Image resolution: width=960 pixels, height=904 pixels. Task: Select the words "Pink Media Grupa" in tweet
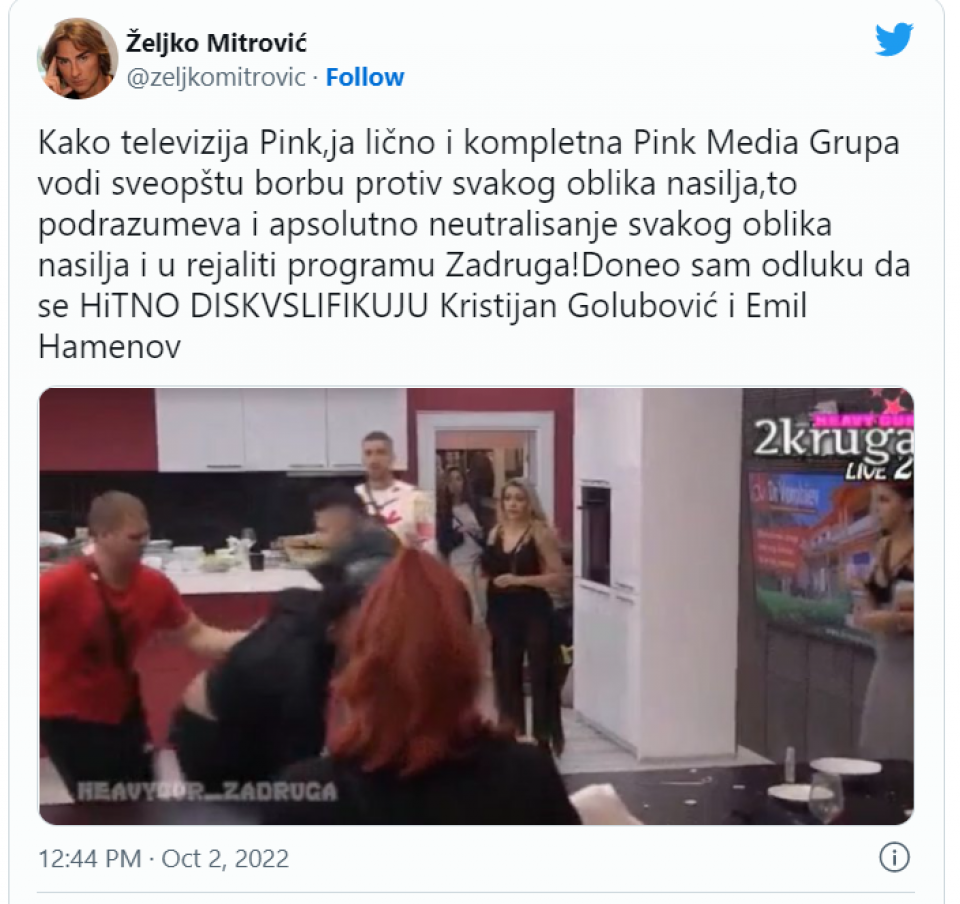click(x=766, y=143)
